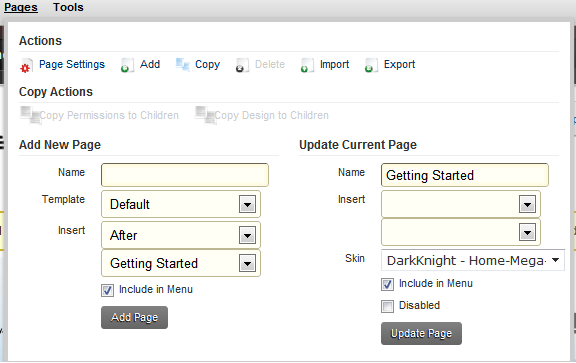
Task: Click Copy Design to Children text
Action: [271, 115]
